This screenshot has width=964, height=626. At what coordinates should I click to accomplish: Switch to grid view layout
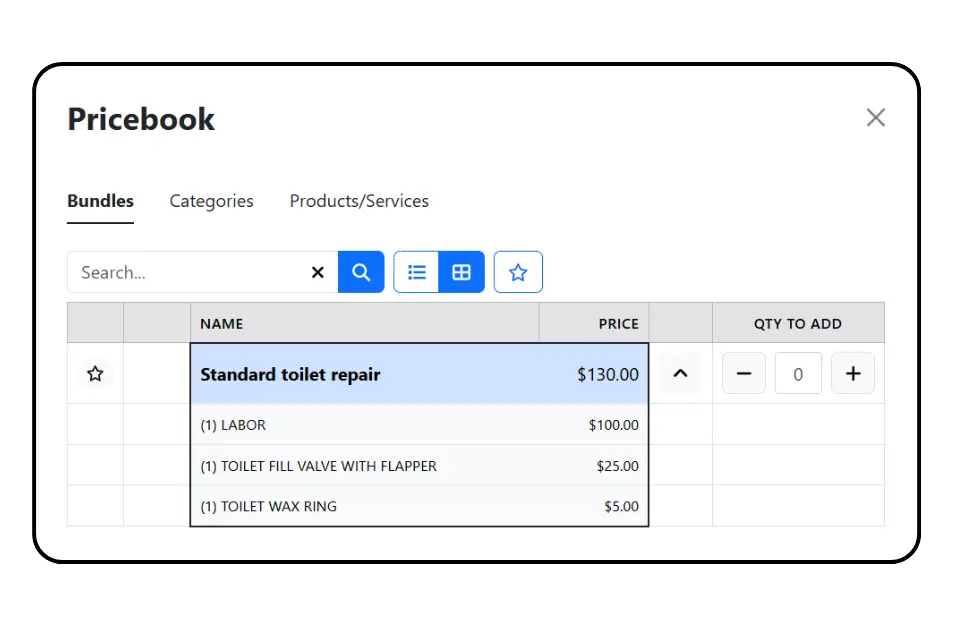point(461,271)
